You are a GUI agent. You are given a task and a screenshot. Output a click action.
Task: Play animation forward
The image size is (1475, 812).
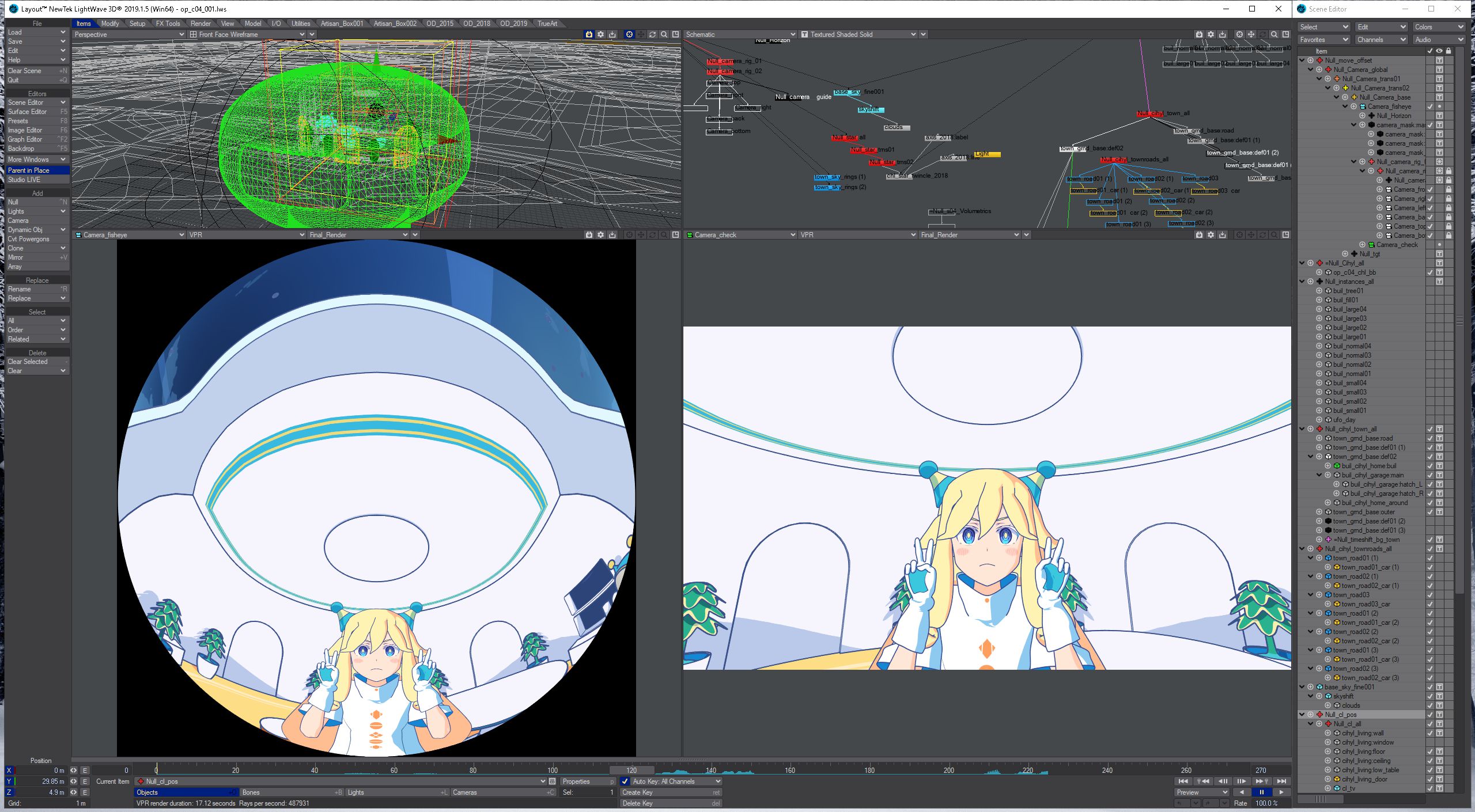(1281, 792)
